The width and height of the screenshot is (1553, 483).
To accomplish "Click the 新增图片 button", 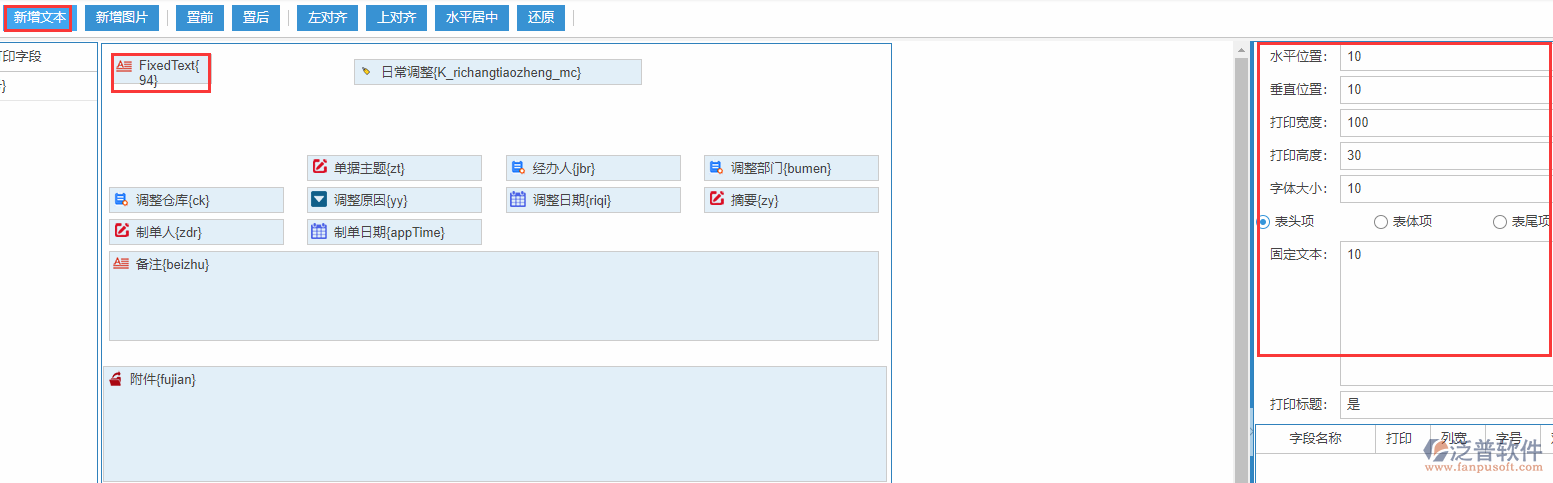I will click(x=122, y=17).
